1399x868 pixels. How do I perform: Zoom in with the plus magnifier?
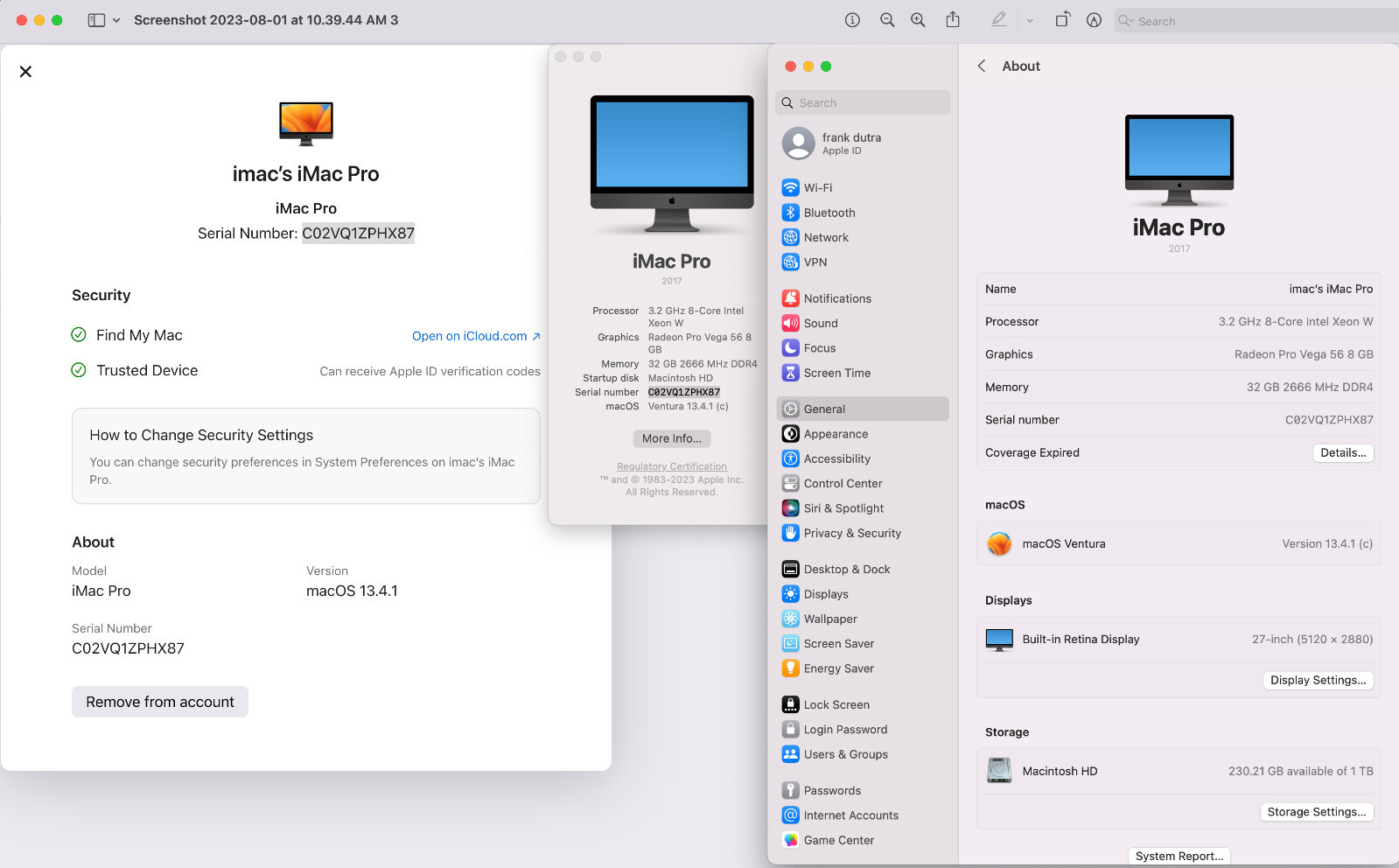(918, 20)
